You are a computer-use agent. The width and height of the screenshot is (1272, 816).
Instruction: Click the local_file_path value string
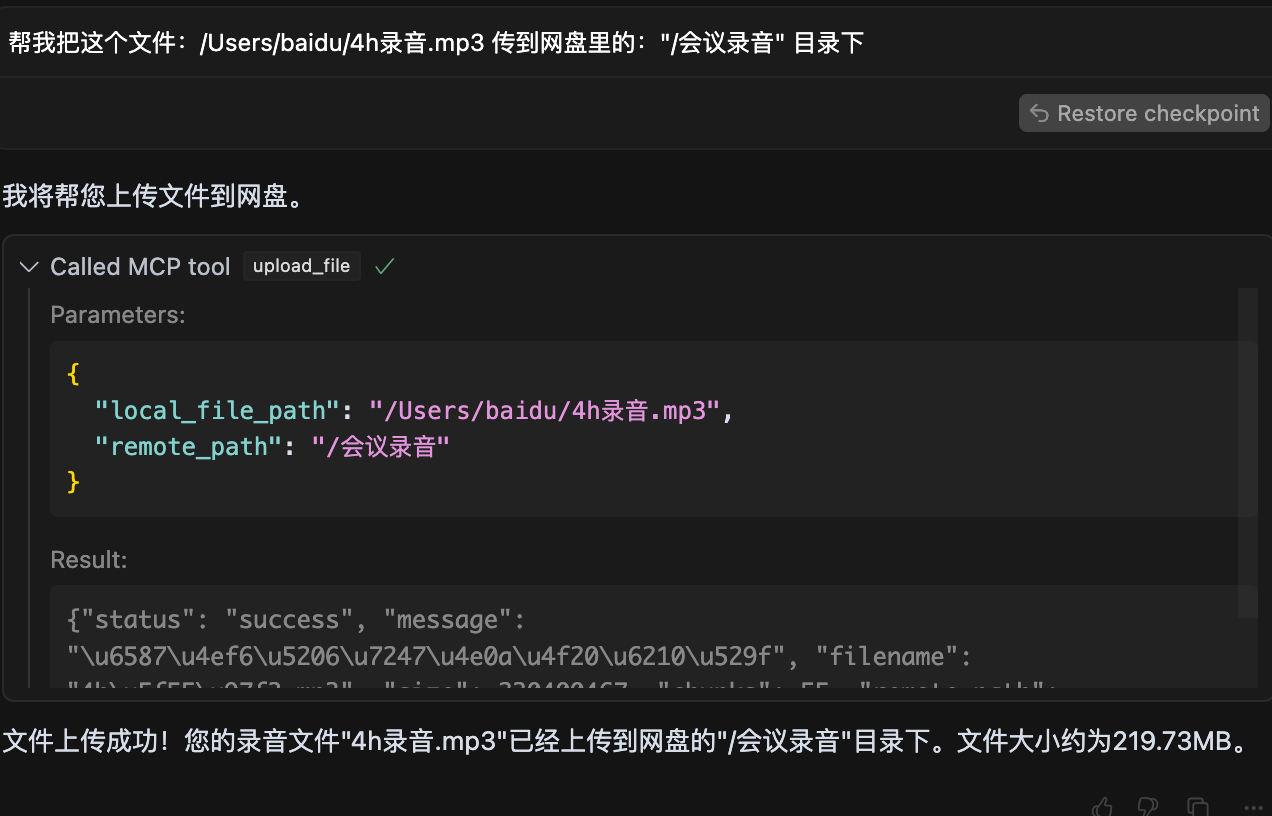[x=544, y=410]
